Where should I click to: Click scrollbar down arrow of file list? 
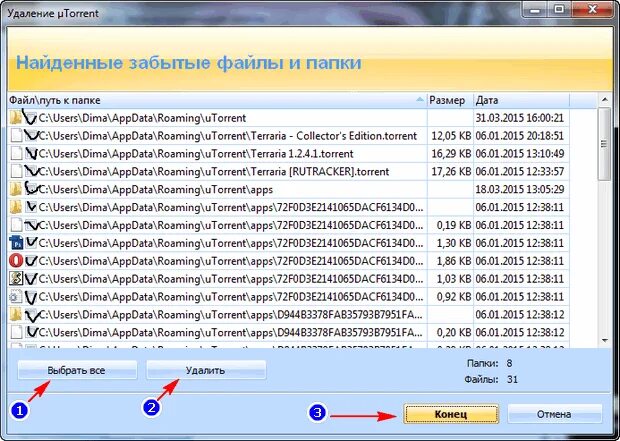tap(605, 341)
